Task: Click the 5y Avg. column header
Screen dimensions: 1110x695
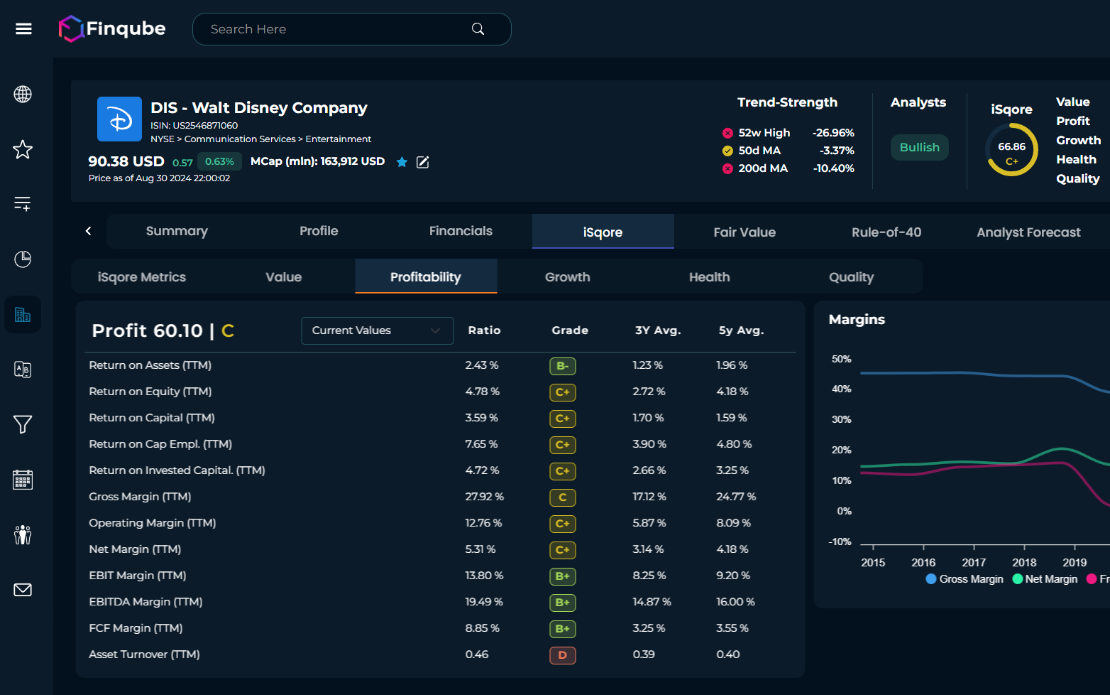Action: click(741, 331)
